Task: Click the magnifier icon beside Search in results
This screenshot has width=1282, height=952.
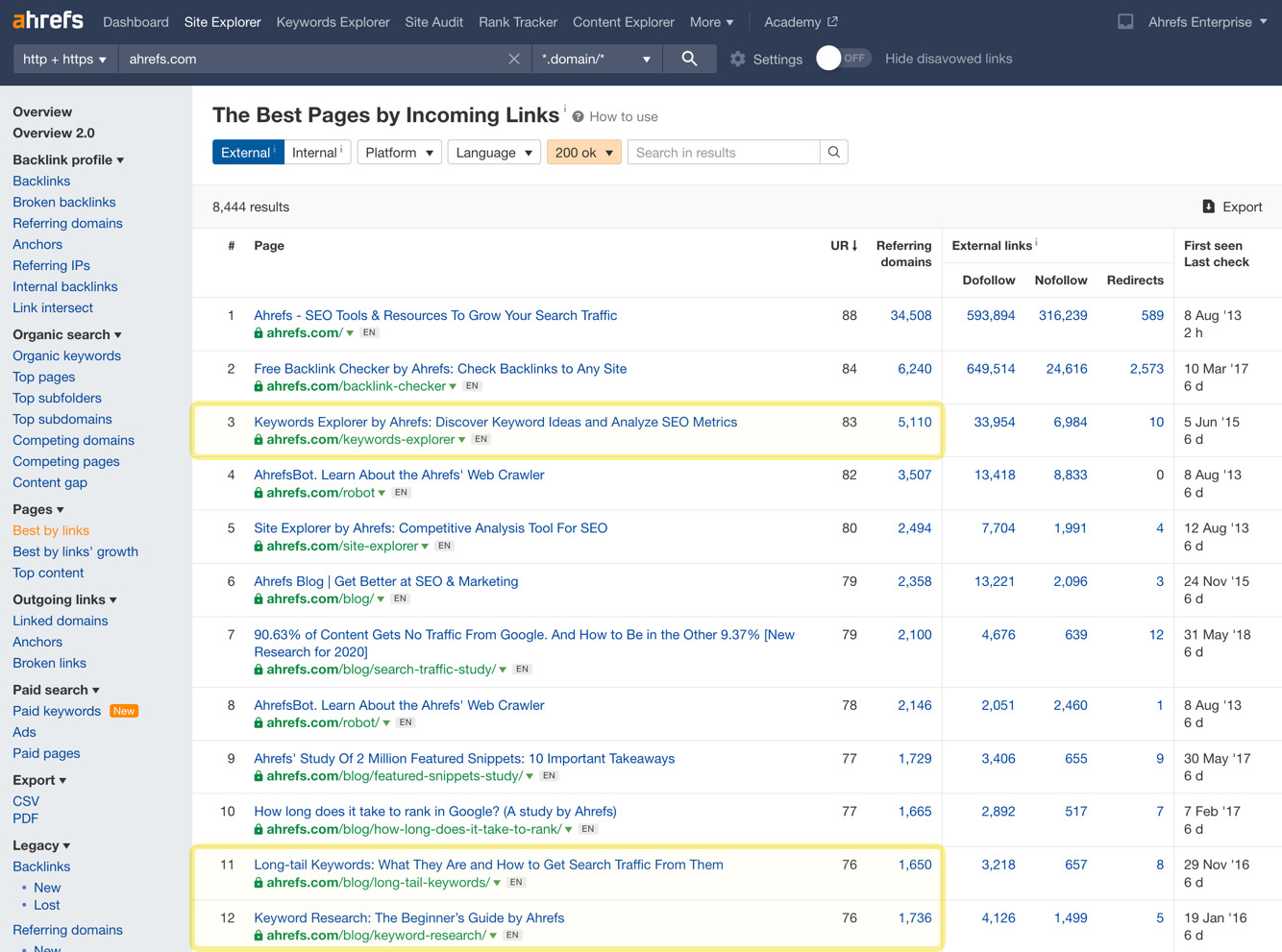Action: coord(832,152)
